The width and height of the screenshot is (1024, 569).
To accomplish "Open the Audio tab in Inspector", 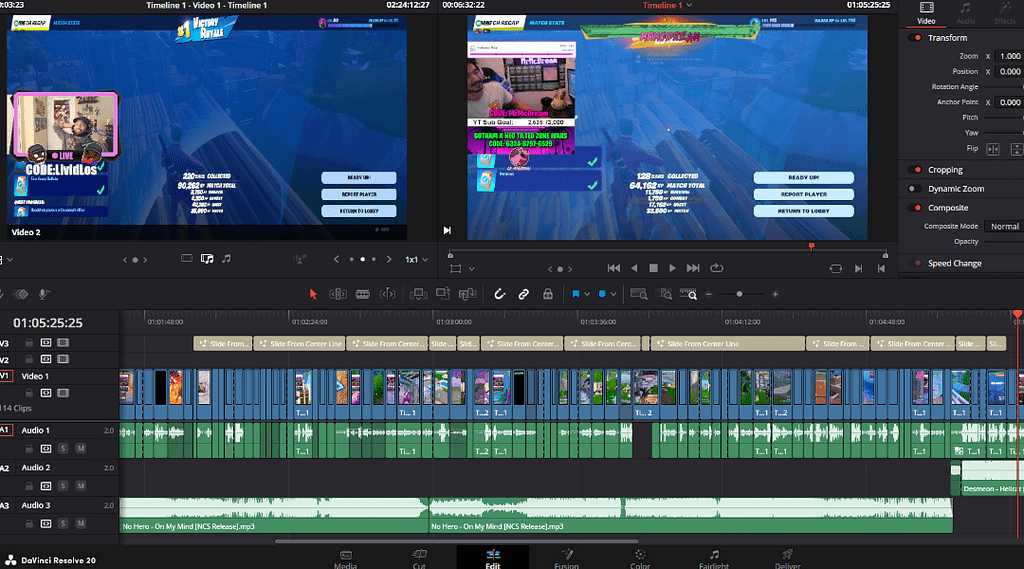I will pos(965,13).
